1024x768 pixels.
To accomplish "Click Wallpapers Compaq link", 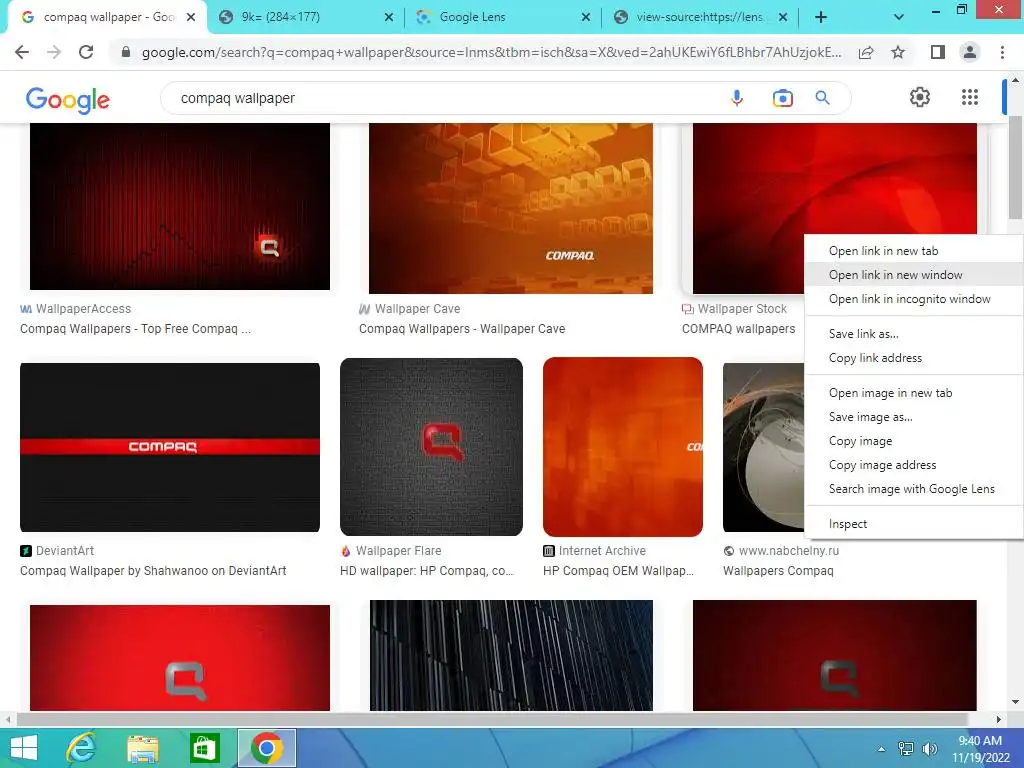I will (x=778, y=571).
